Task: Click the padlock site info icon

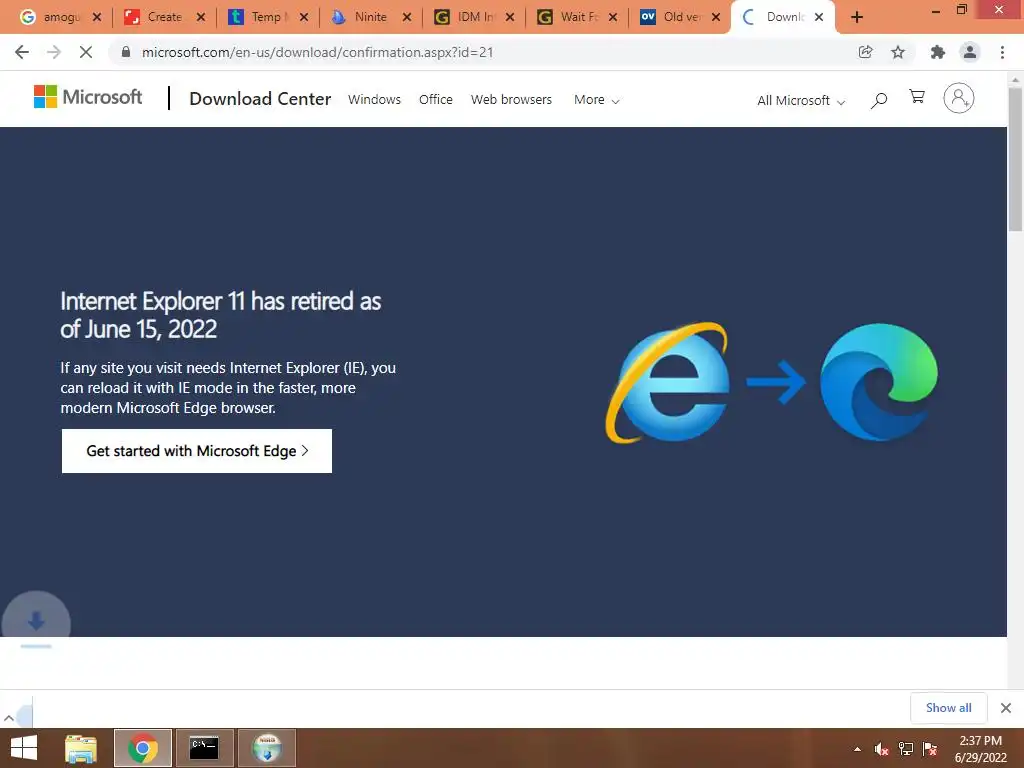Action: 126,52
